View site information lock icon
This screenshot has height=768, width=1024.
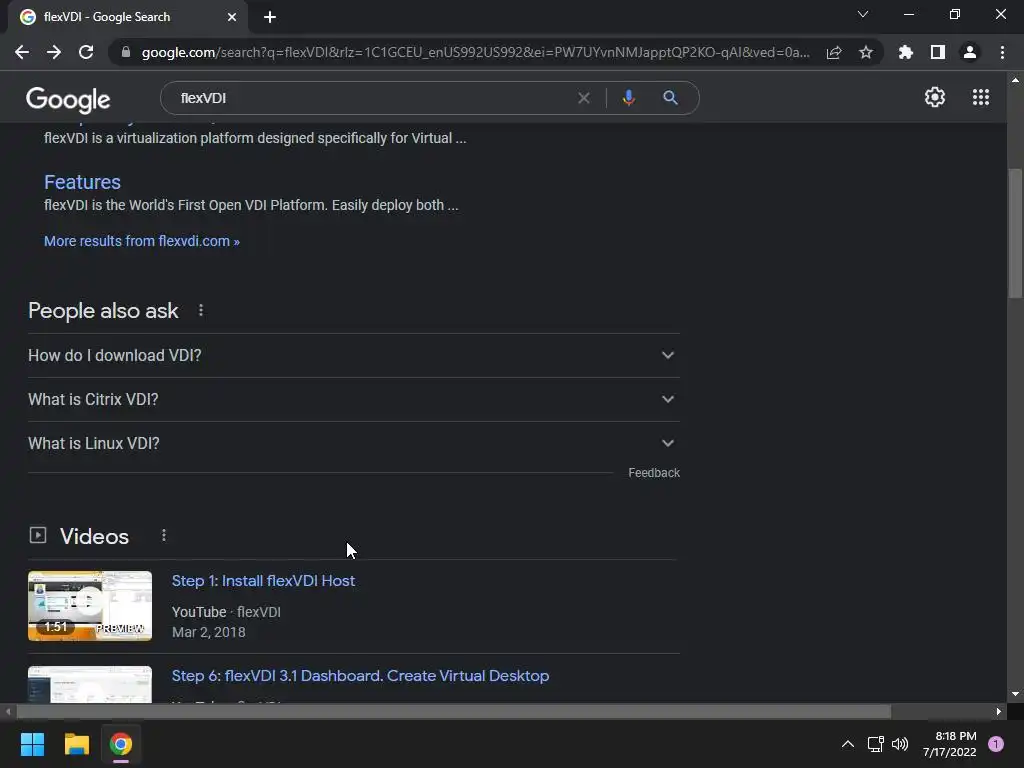(x=126, y=52)
